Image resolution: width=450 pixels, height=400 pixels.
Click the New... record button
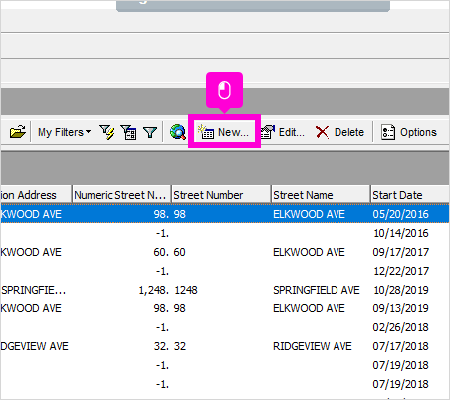[224, 132]
